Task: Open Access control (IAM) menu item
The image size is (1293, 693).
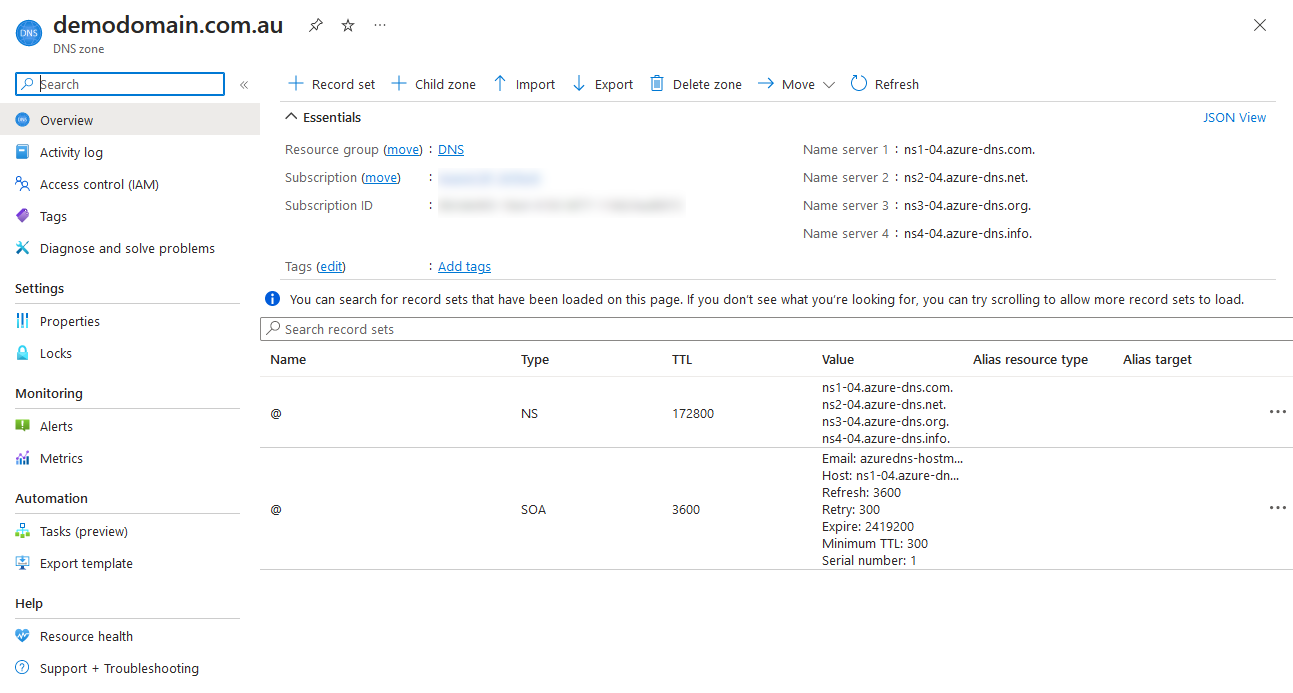Action: (x=99, y=184)
